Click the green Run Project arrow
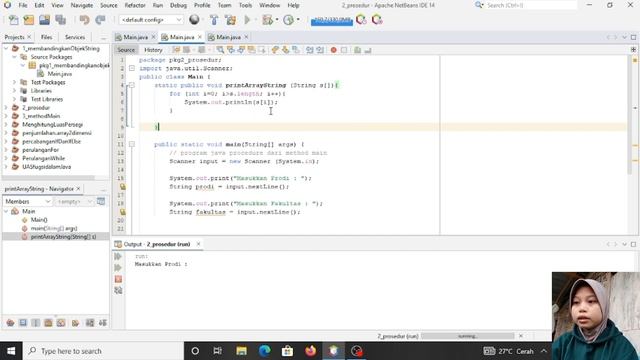Viewport: 640px width, 360px height. (x=247, y=20)
